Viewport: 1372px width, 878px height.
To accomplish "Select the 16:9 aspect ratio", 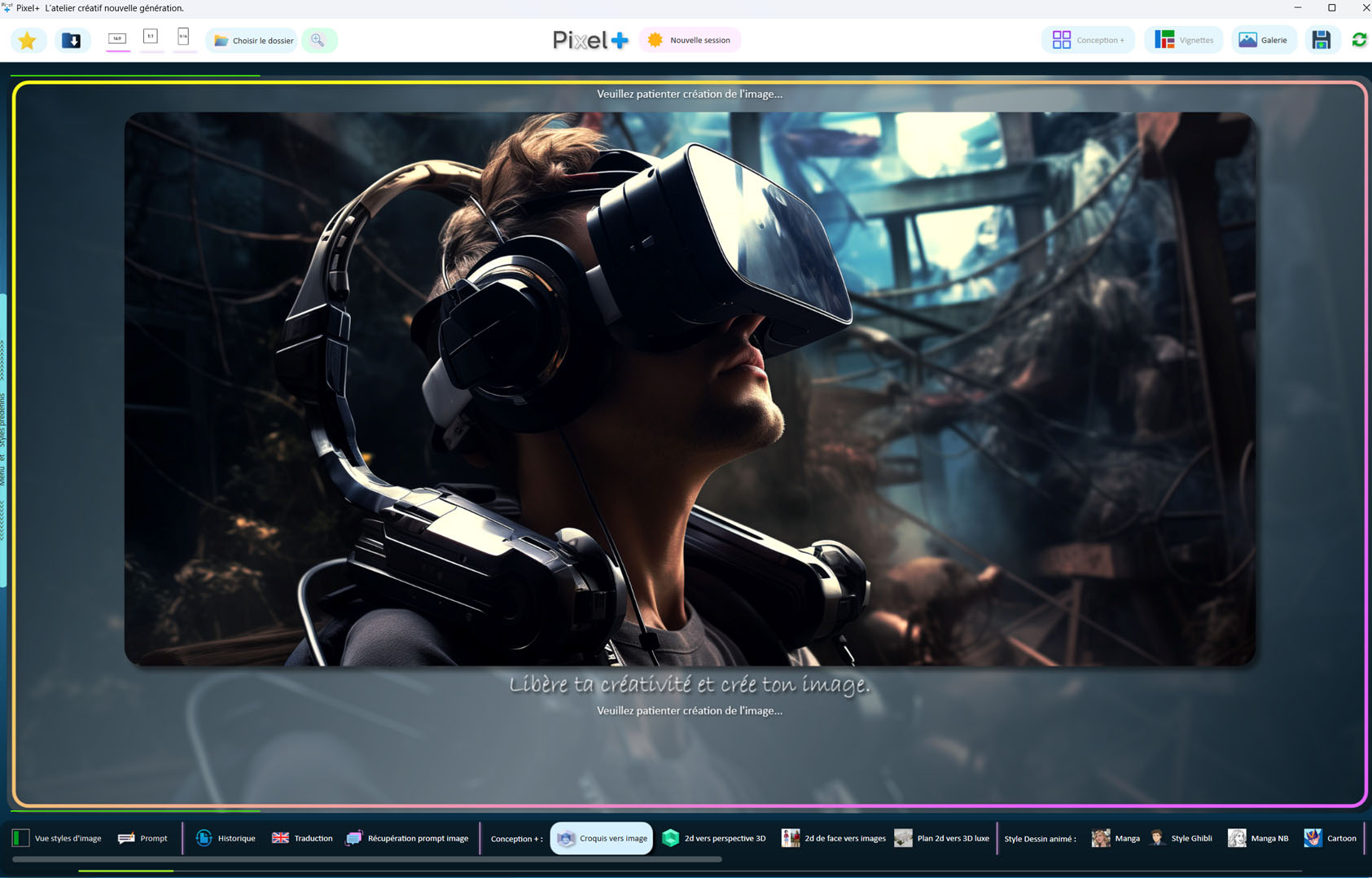I will pos(118,38).
